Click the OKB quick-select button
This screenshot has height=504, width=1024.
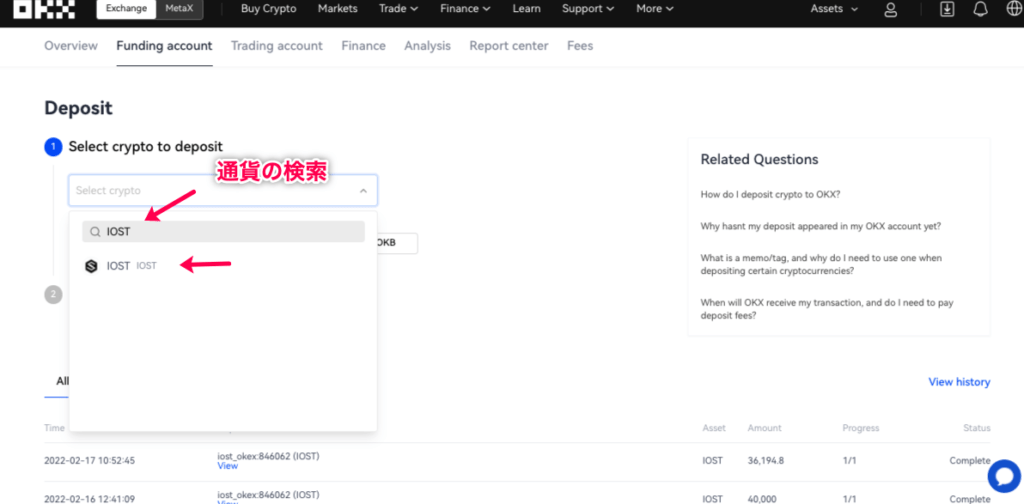(396, 243)
